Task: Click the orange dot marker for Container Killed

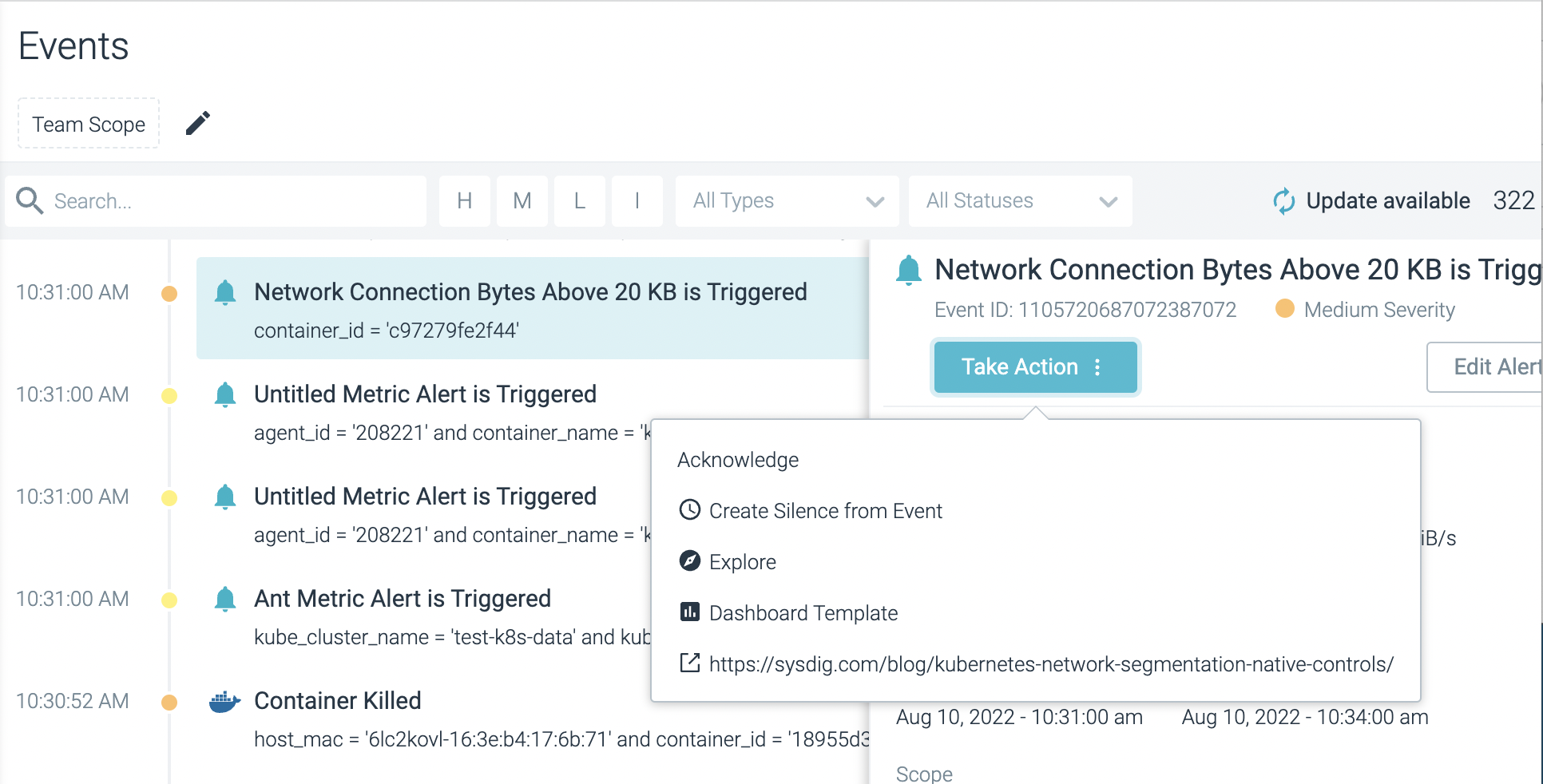Action: tap(169, 703)
